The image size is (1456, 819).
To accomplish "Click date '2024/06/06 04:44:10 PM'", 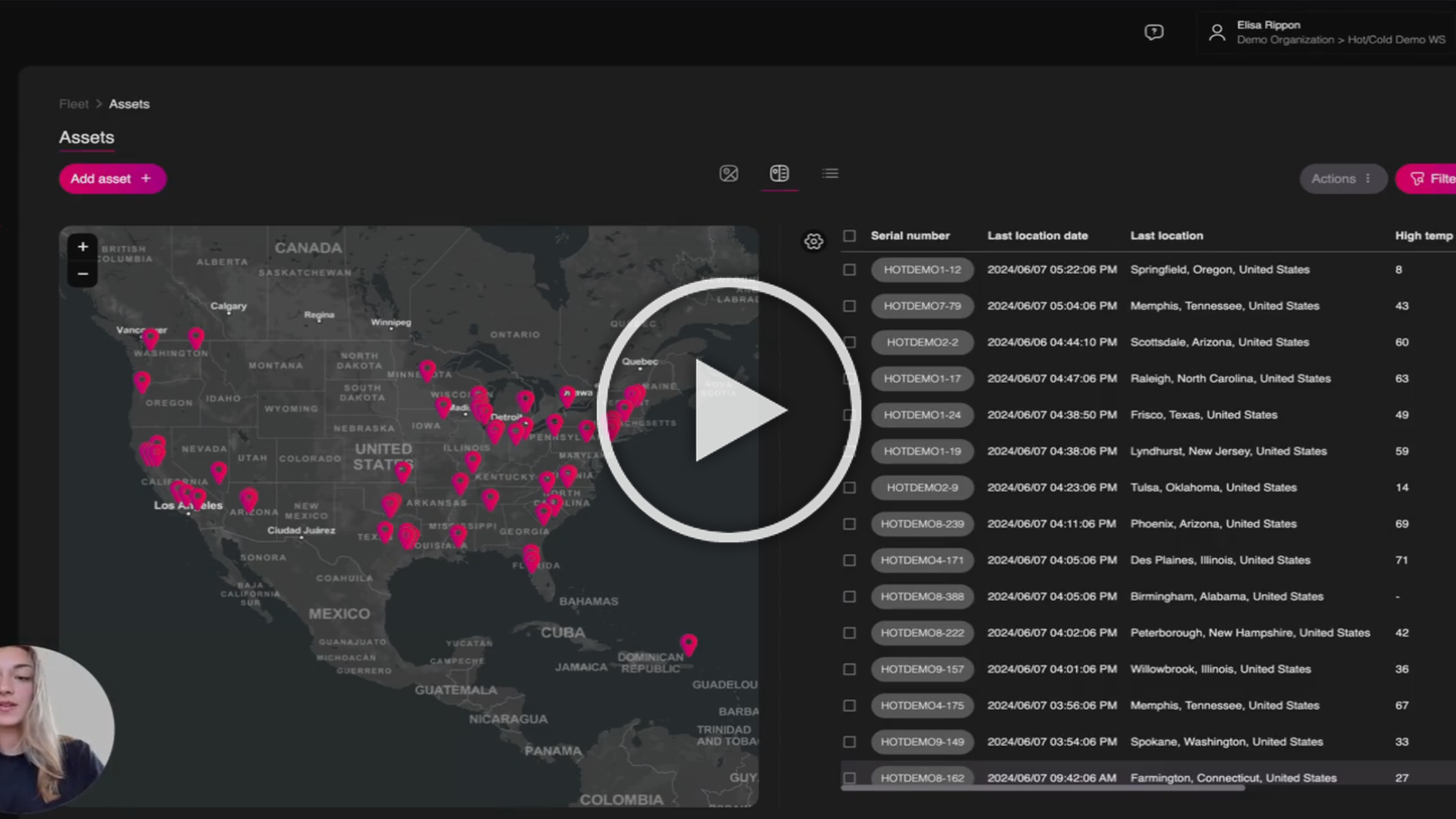I will 1052,342.
